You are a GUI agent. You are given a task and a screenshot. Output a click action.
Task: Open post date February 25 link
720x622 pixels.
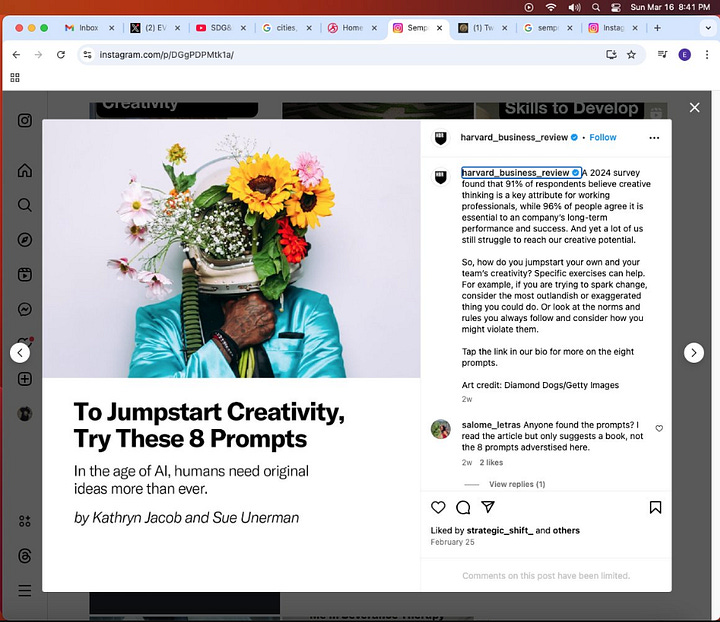[452, 542]
